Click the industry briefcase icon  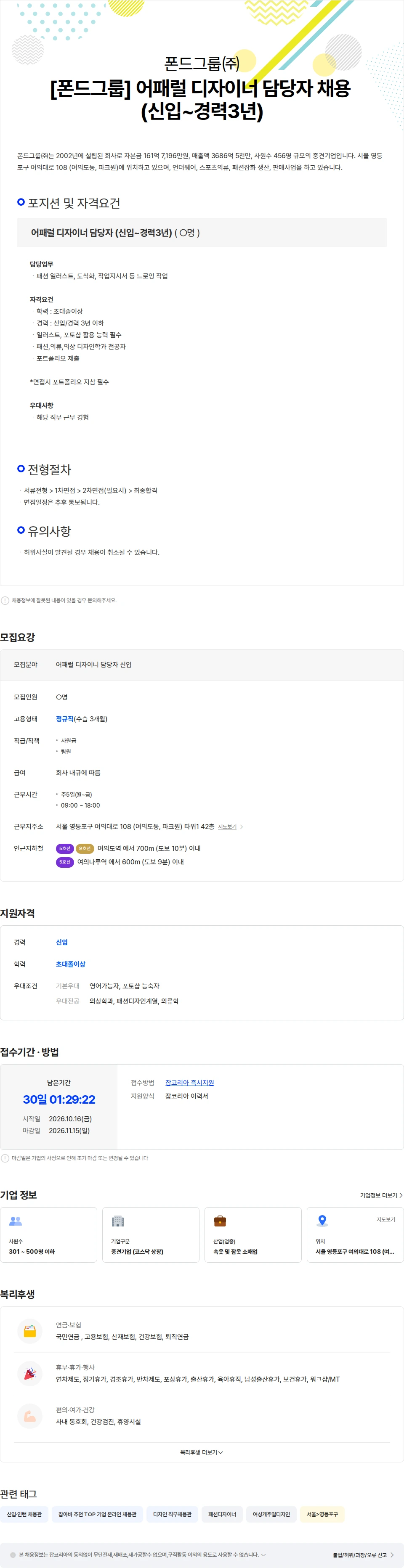tap(220, 1221)
